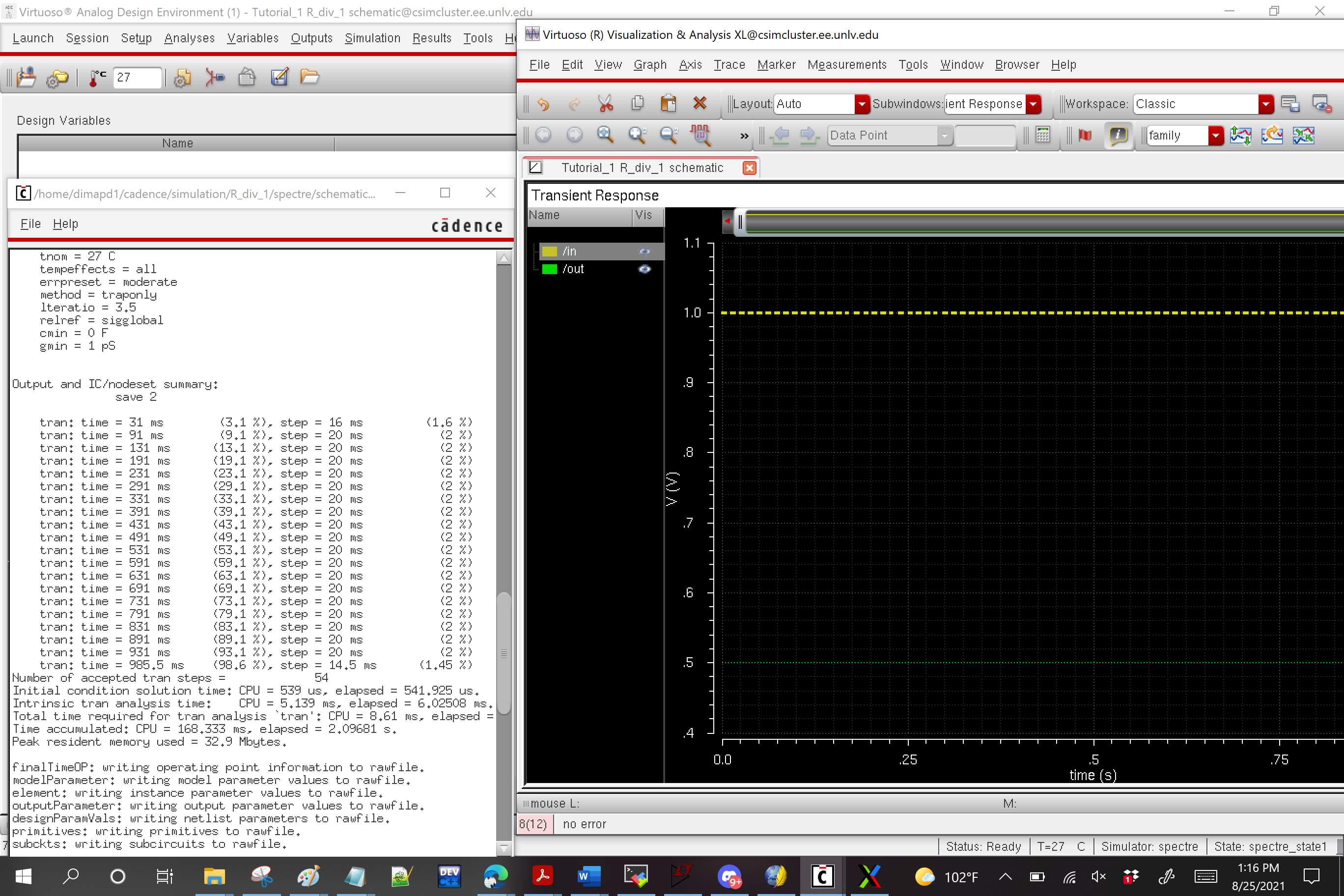Click the scissors Cut icon
The height and width of the screenshot is (896, 1344).
pyautogui.click(x=605, y=104)
